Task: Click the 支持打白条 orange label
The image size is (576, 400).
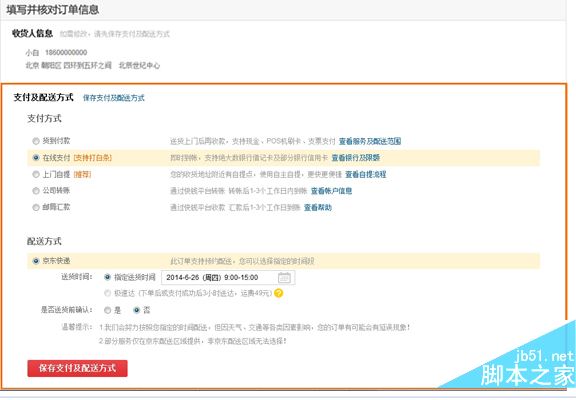Action: coord(93,158)
